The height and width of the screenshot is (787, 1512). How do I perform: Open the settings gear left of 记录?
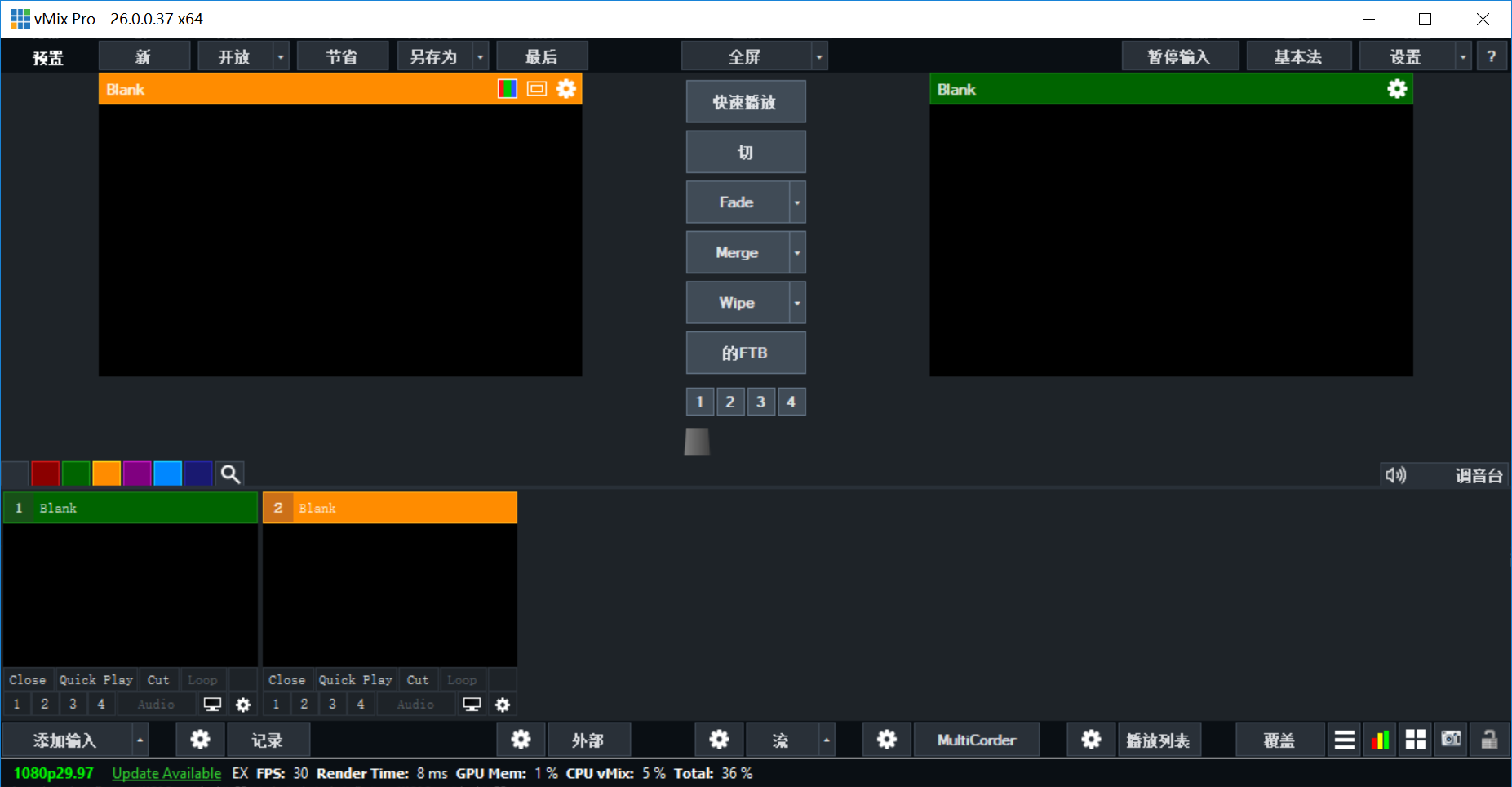[200, 740]
